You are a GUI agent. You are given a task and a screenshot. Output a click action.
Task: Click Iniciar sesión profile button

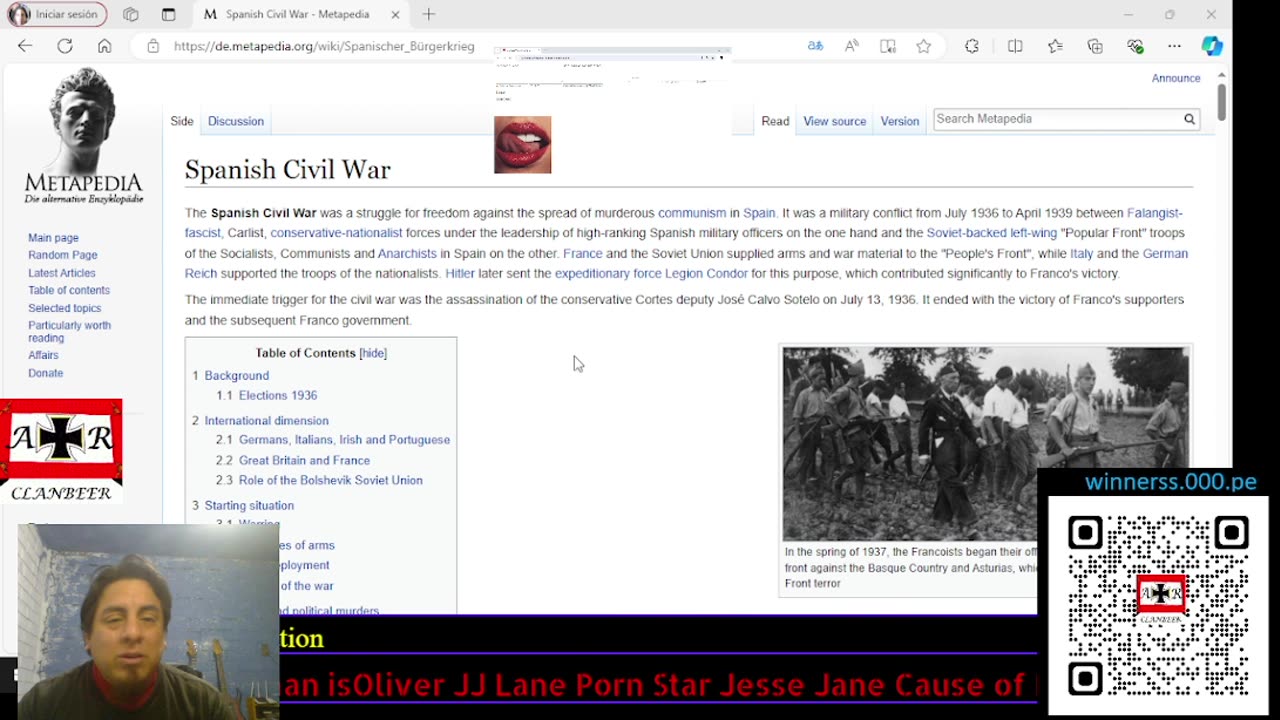click(56, 14)
